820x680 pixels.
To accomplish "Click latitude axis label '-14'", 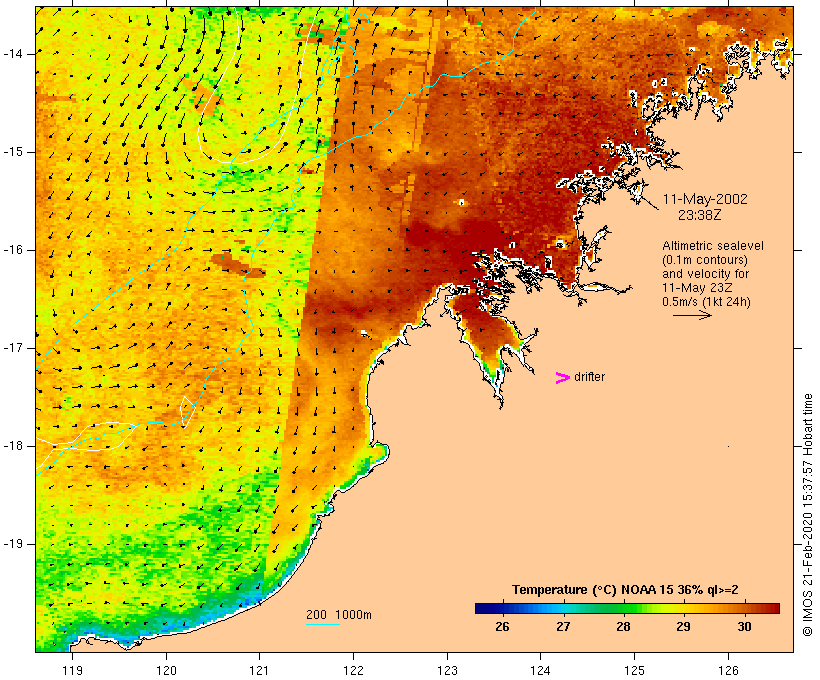I will tap(13, 54).
